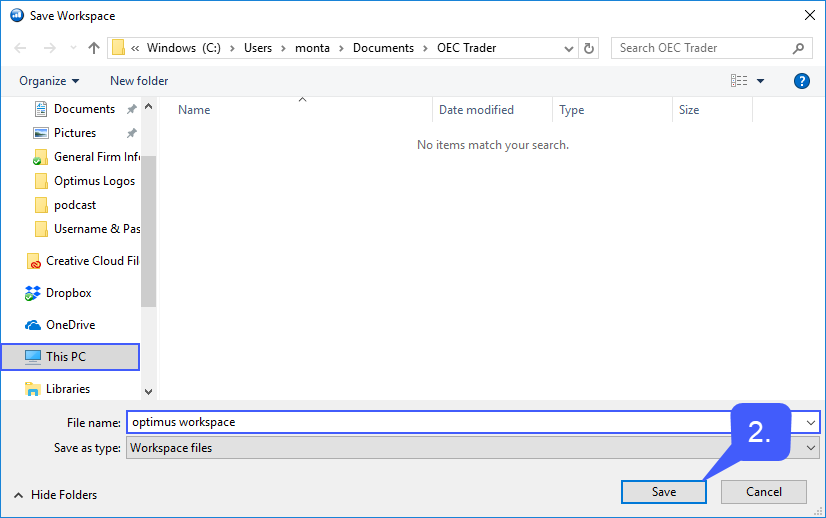Viewport: 826px width, 518px height.
Task: Open the view options dropdown arrow
Action: tap(760, 81)
